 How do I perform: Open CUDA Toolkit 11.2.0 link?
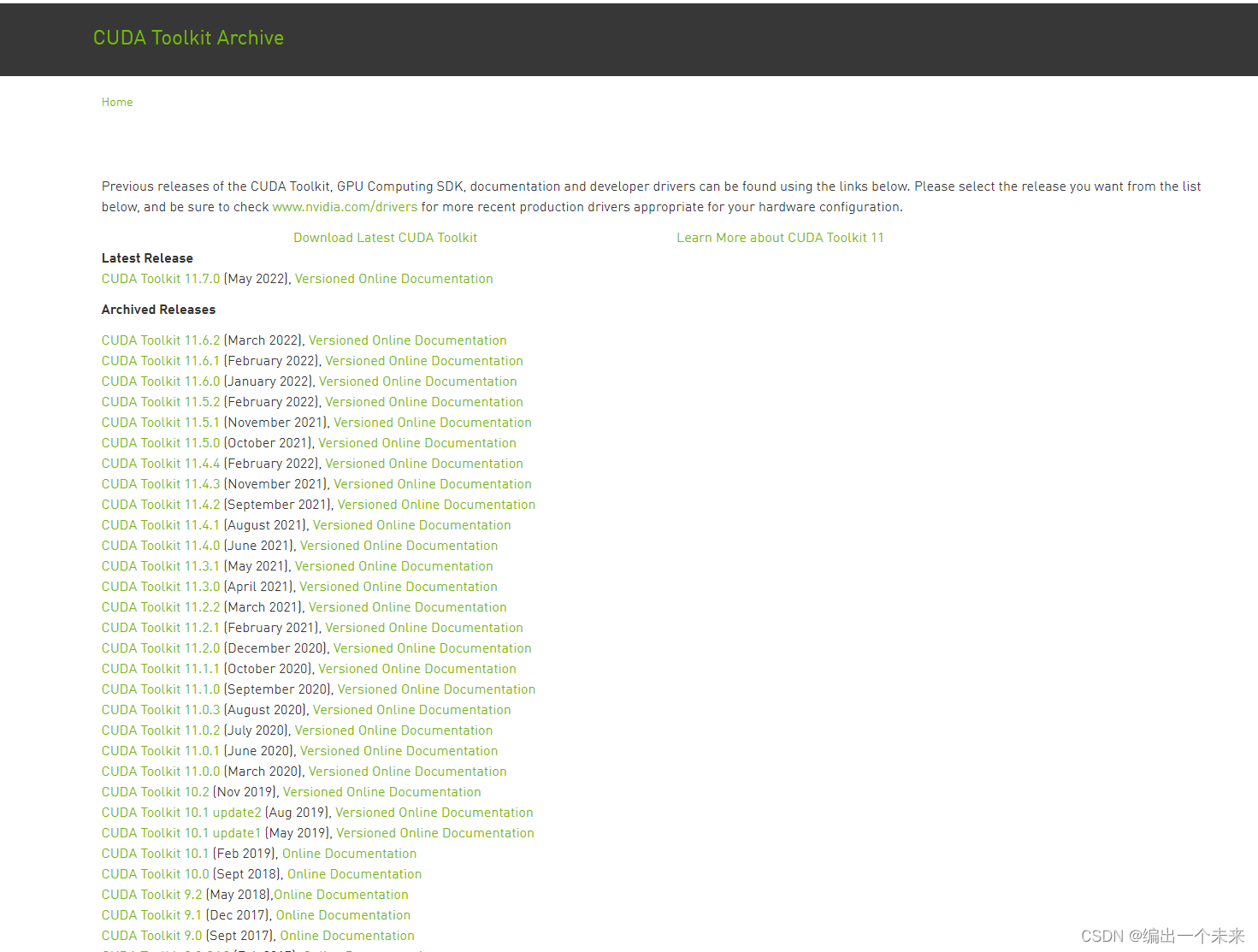(x=161, y=648)
